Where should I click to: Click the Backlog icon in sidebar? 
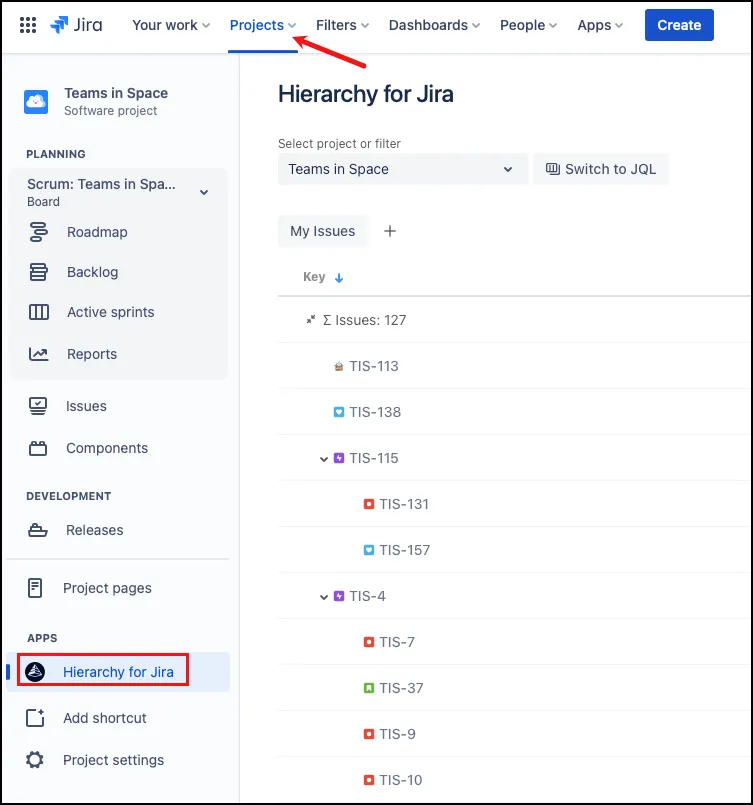(x=38, y=272)
